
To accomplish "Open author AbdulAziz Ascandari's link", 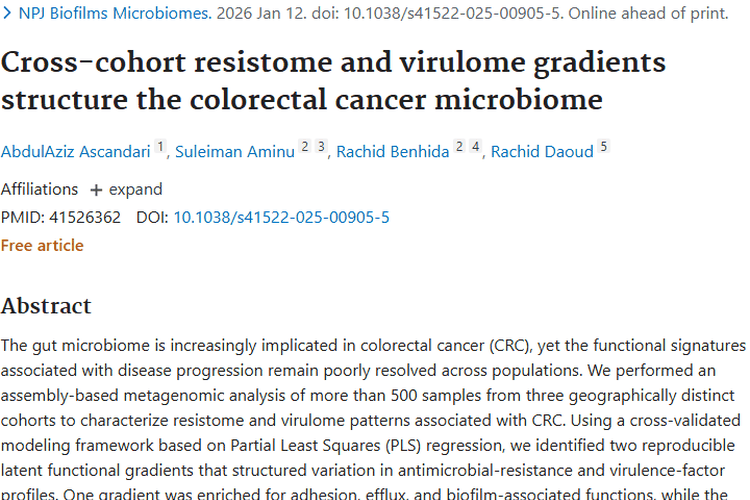I will 75,152.
